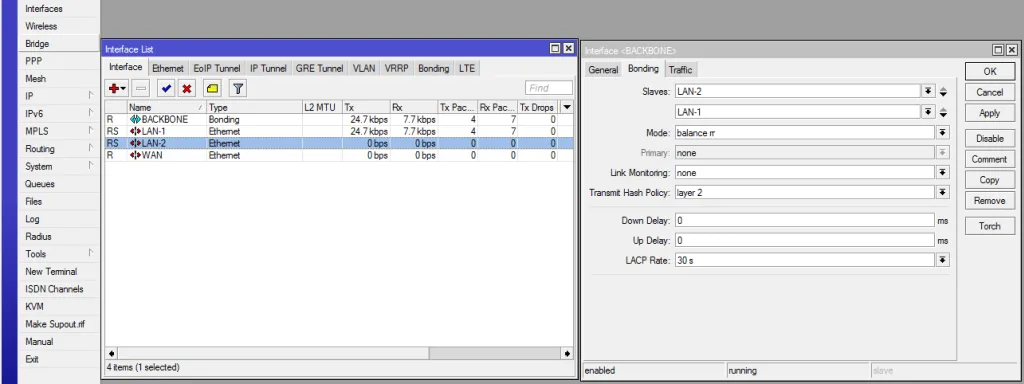
Task: Click the add/remove stepper beside Slaves LAN-2
Action: point(943,91)
